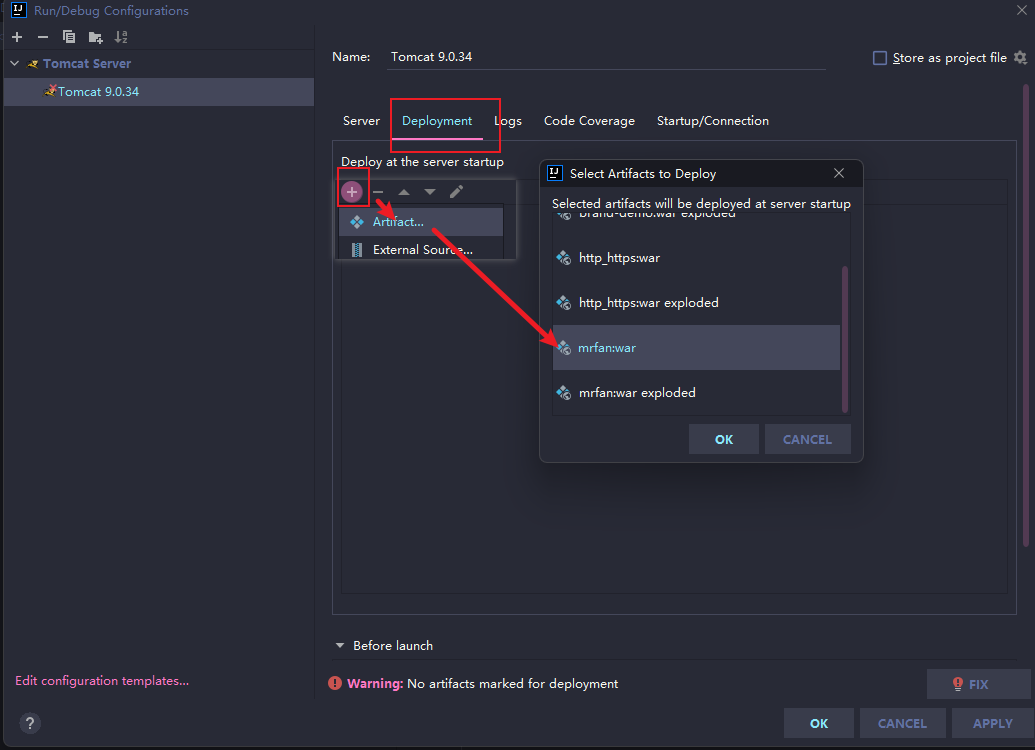Select the Tomcat 9.0.34 configuration

pos(158,92)
